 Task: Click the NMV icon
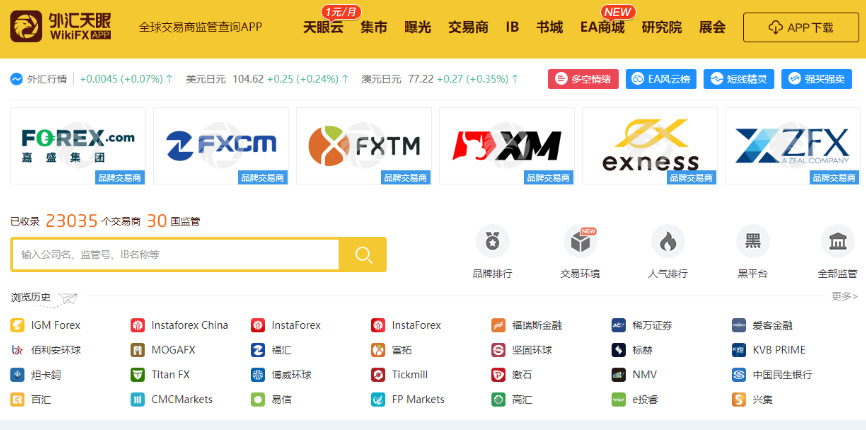tap(619, 375)
